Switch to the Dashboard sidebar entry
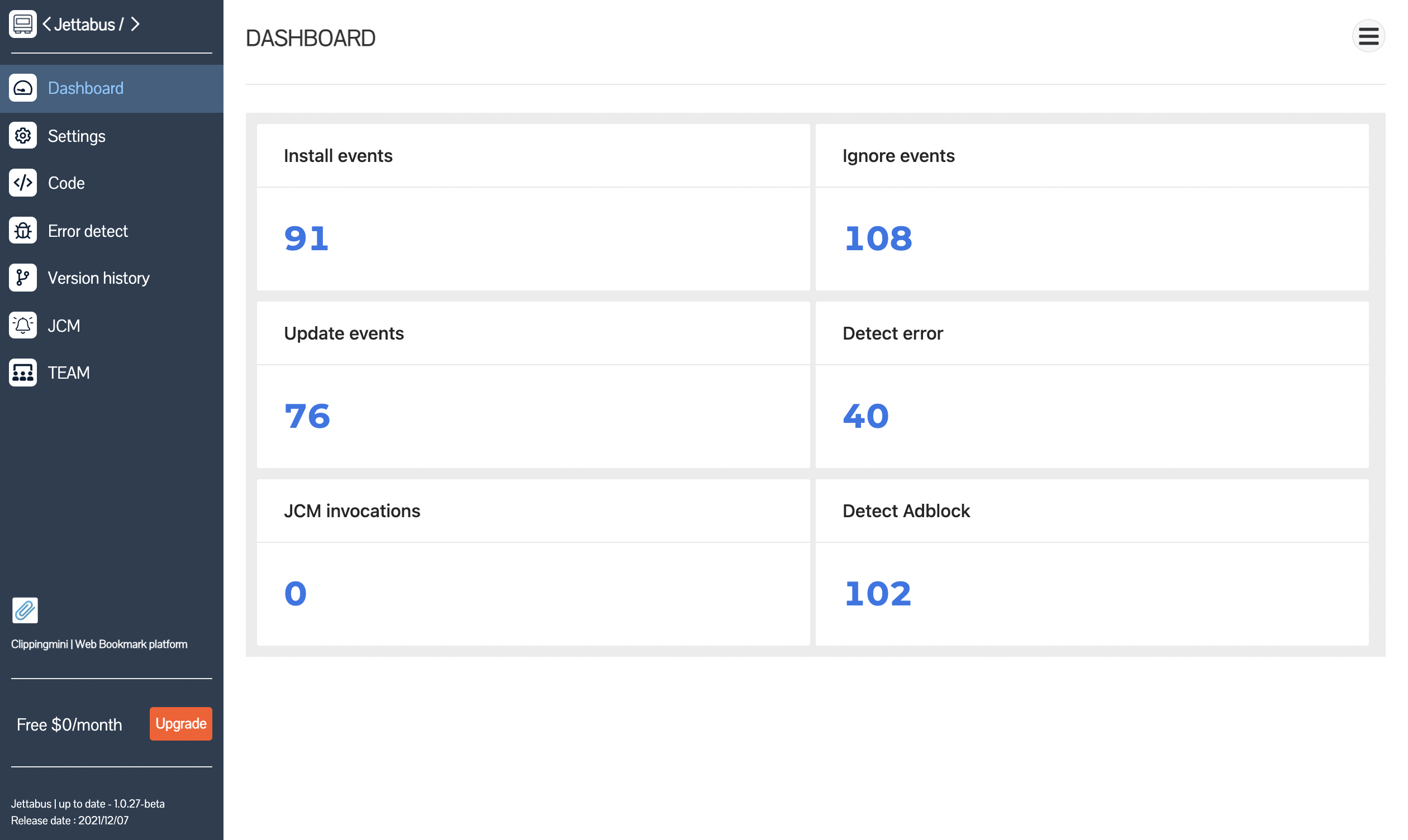 tap(85, 88)
